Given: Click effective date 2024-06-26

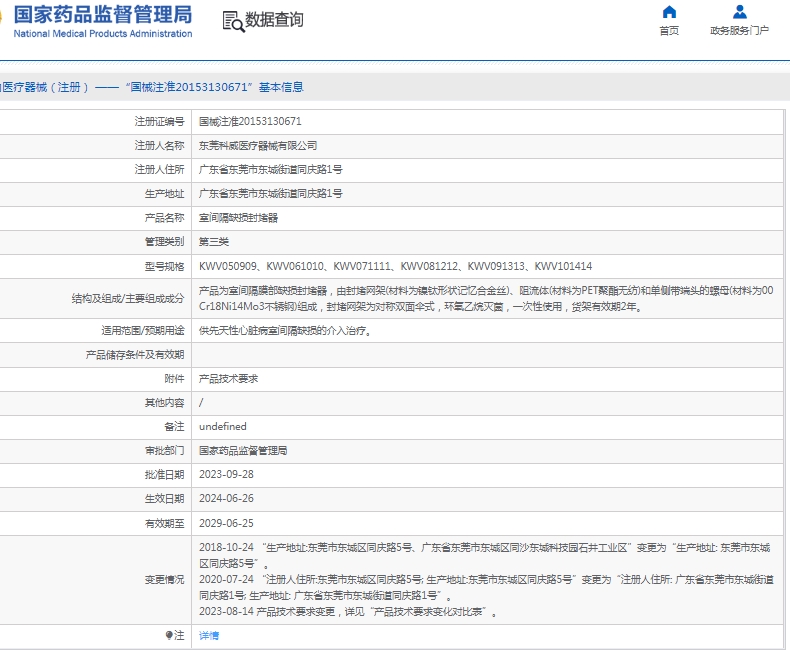Looking at the screenshot, I should coord(226,498).
